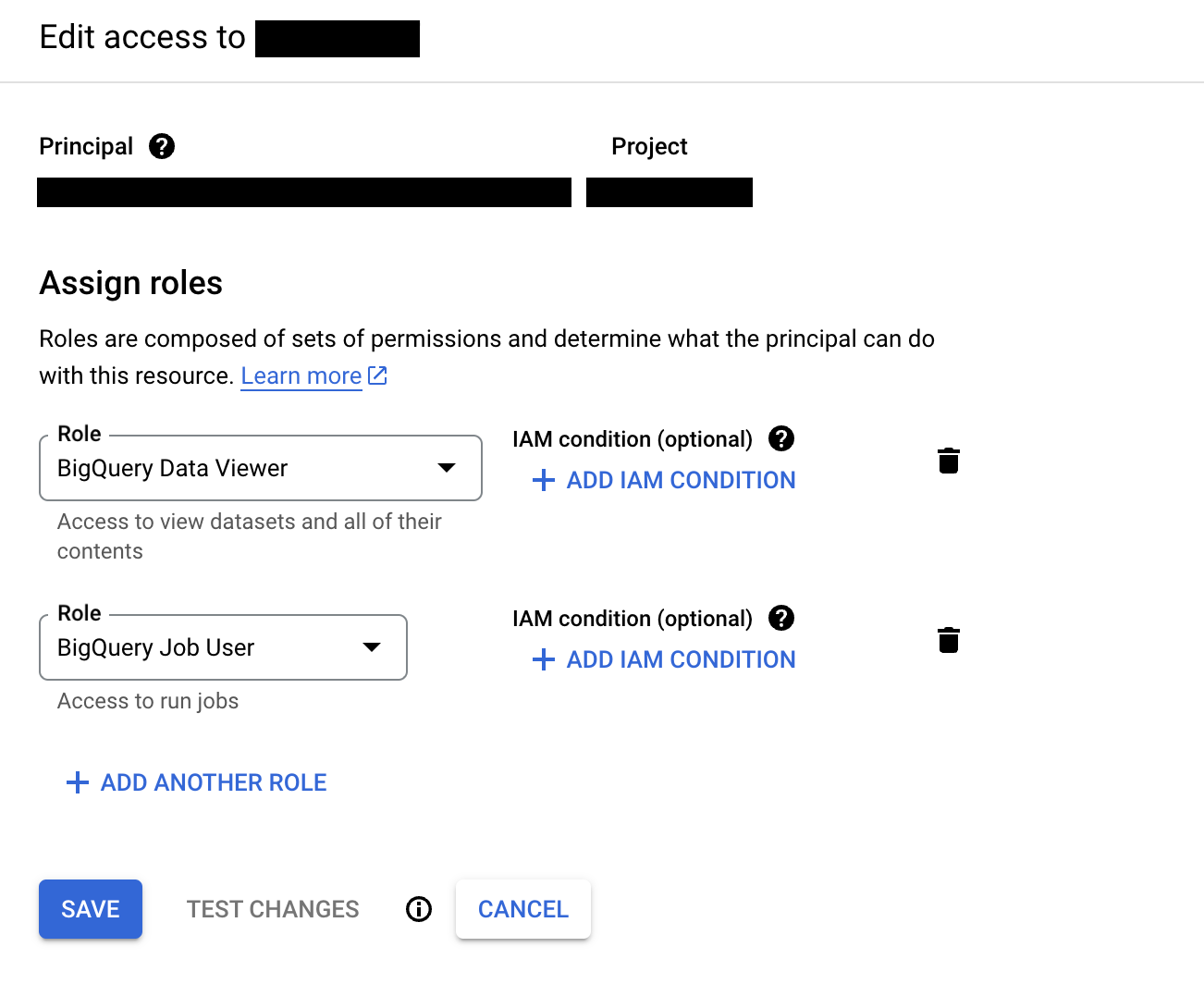This screenshot has height=984, width=1204.
Task: Expand the BigQuery Job User dropdown arrow
Action: 372,647
